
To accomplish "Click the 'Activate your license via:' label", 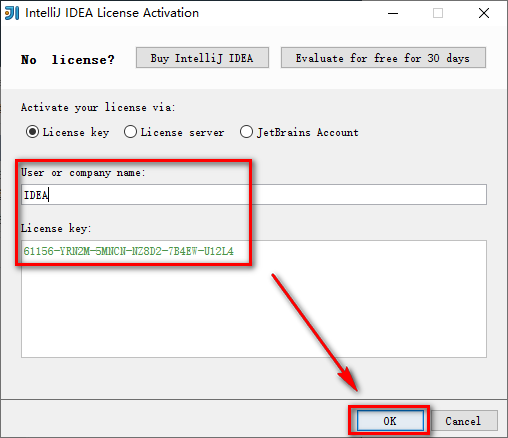I will click(x=98, y=107).
